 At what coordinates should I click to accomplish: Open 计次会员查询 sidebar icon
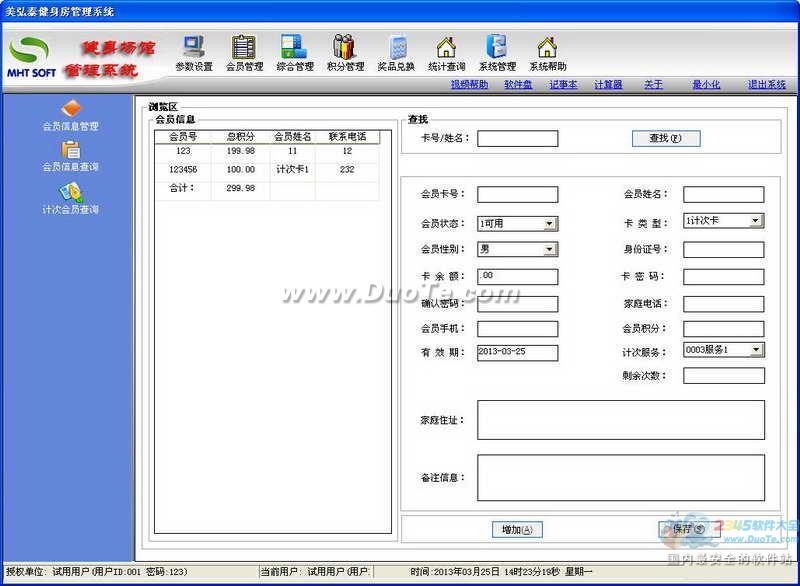click(x=70, y=192)
